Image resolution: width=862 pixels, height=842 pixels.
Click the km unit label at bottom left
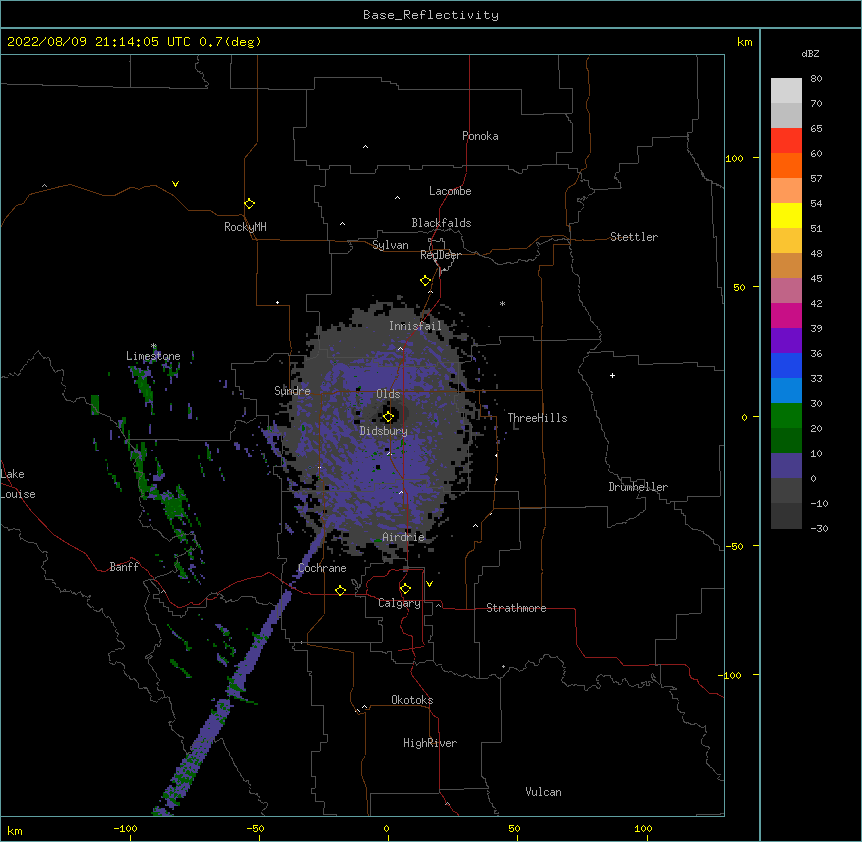coord(15,831)
